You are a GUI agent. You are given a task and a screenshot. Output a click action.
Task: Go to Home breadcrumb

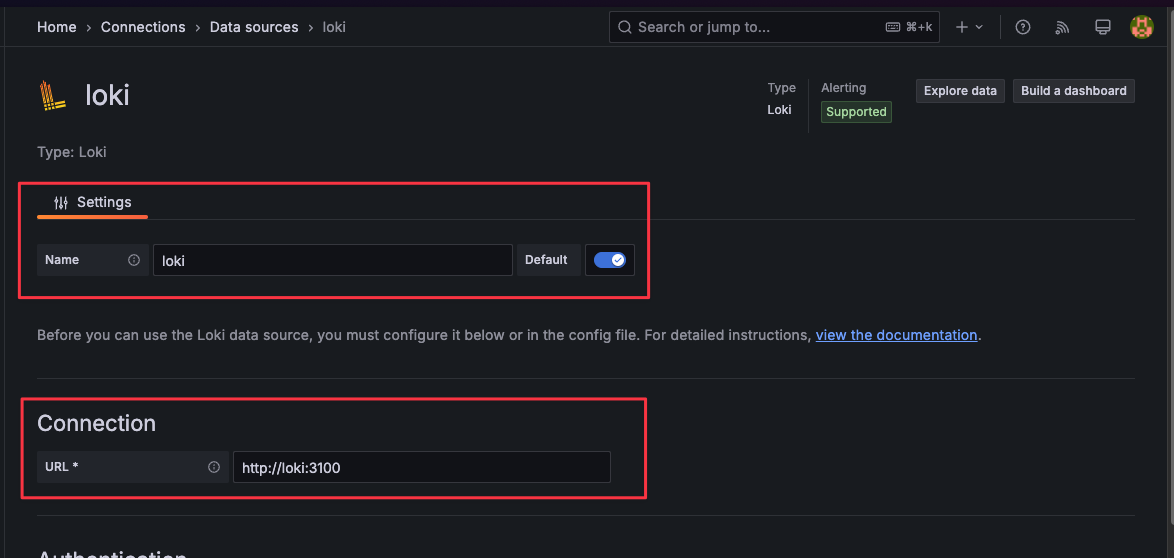(57, 27)
